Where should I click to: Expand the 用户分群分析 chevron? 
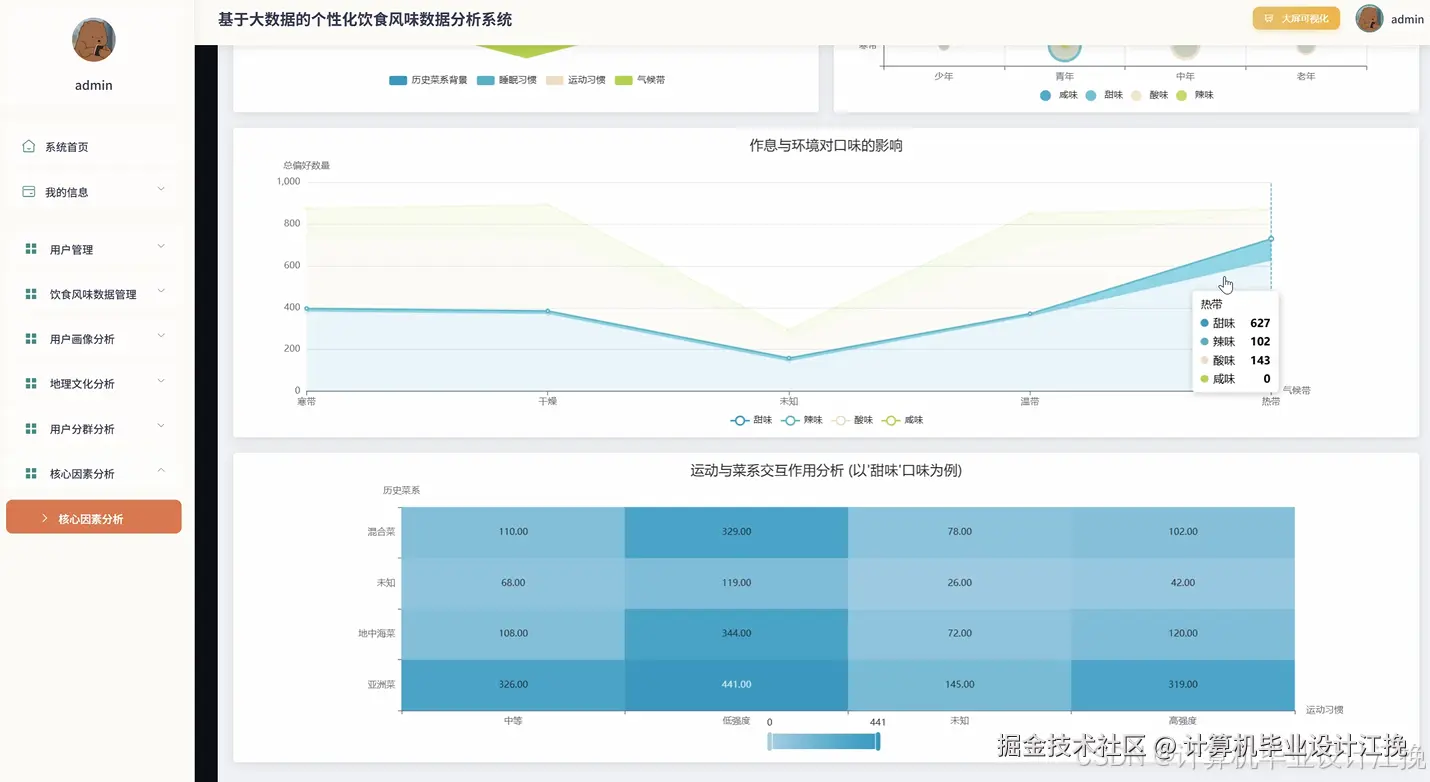click(161, 426)
